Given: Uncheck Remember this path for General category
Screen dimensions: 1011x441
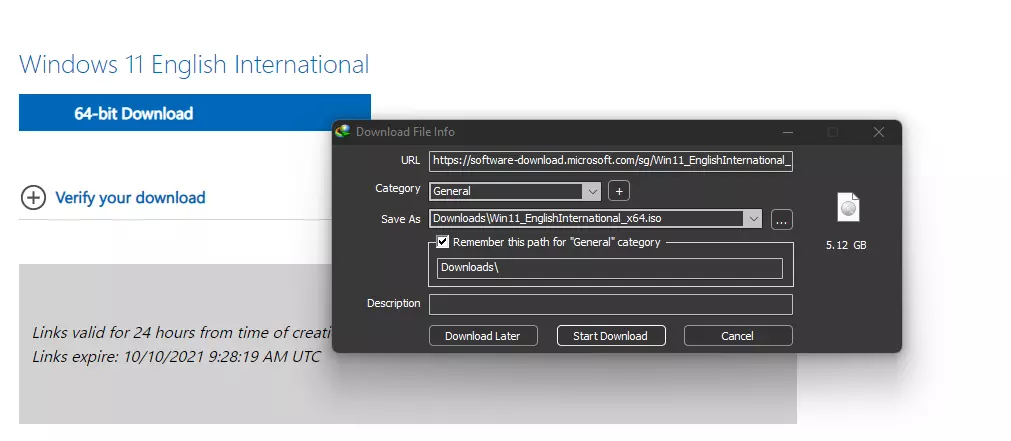Looking at the screenshot, I should click(443, 242).
